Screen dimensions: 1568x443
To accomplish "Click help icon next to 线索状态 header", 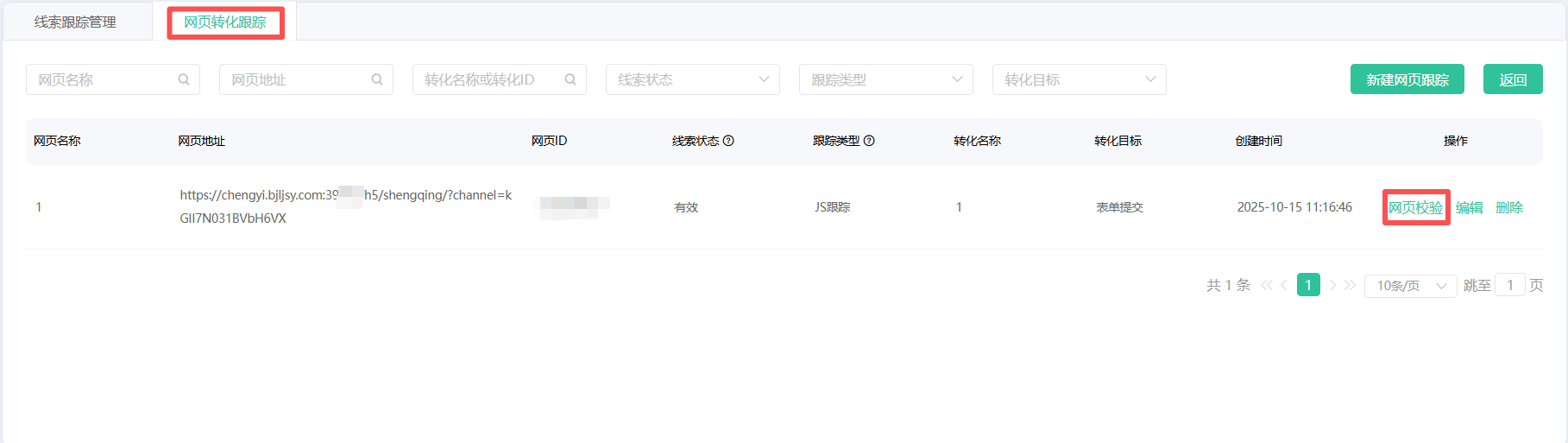I will (728, 141).
